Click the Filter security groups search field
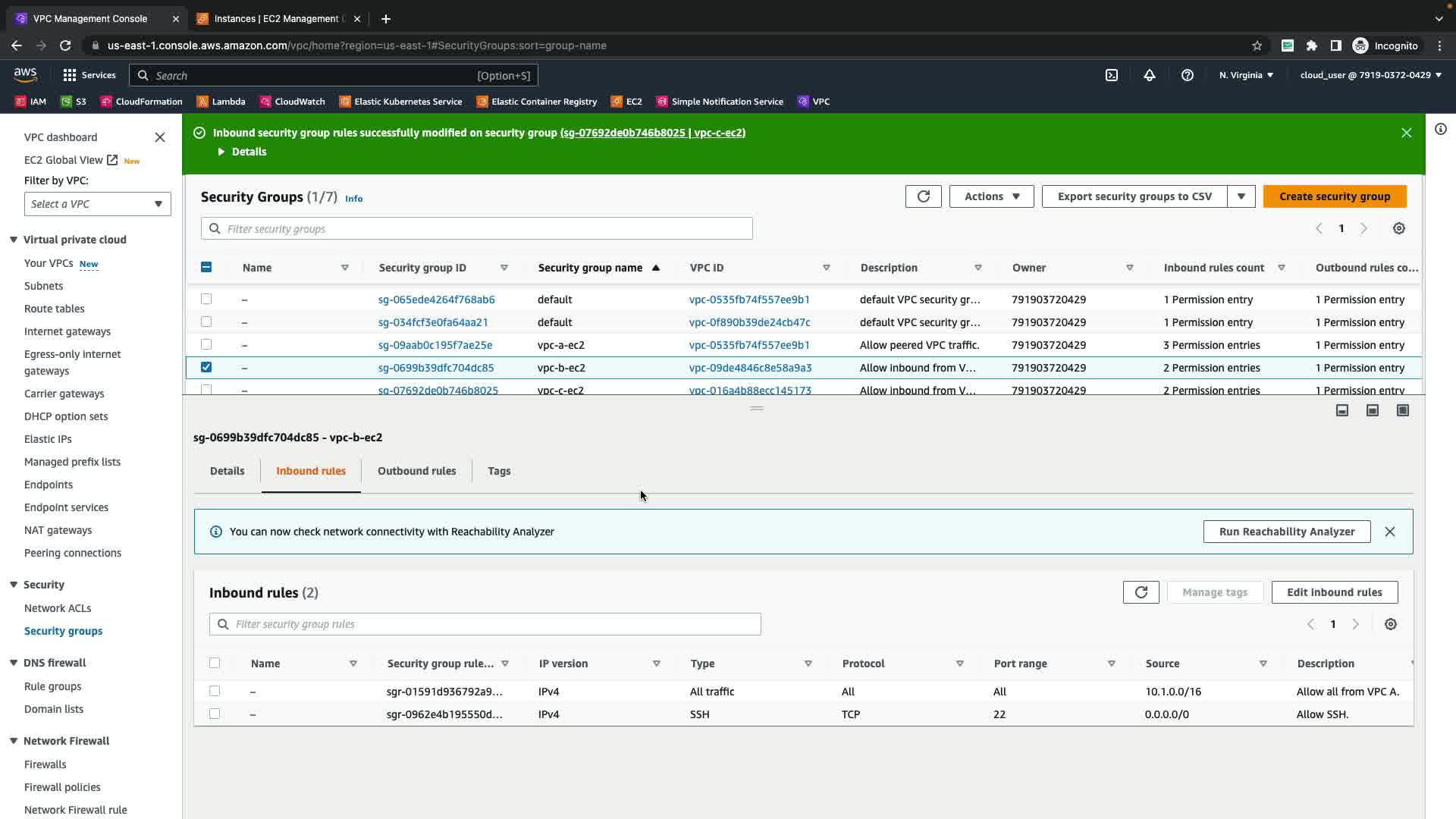This screenshot has height=819, width=1456. 485,229
